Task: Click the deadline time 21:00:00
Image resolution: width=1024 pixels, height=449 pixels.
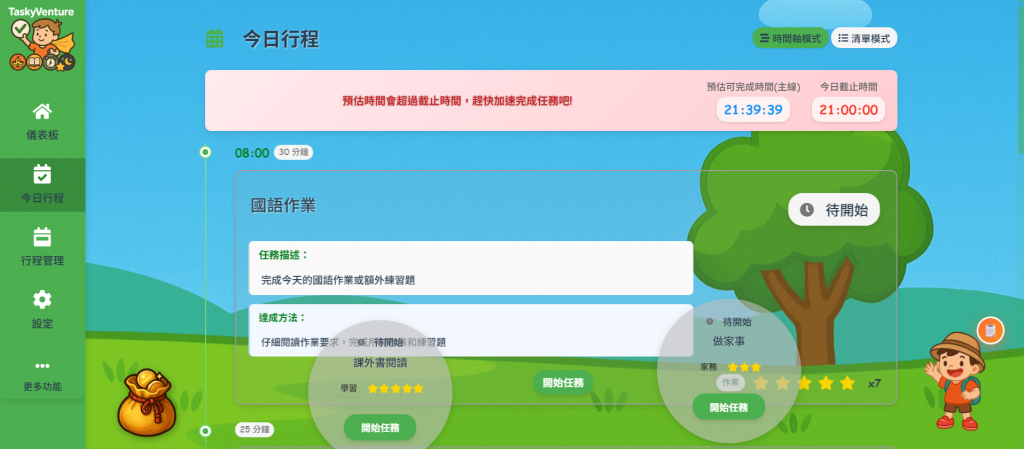Action: pos(848,110)
